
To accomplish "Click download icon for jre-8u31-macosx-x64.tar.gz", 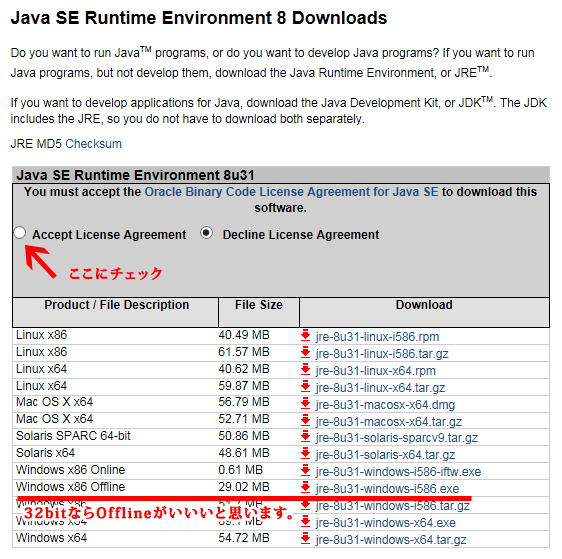I will coord(305,420).
